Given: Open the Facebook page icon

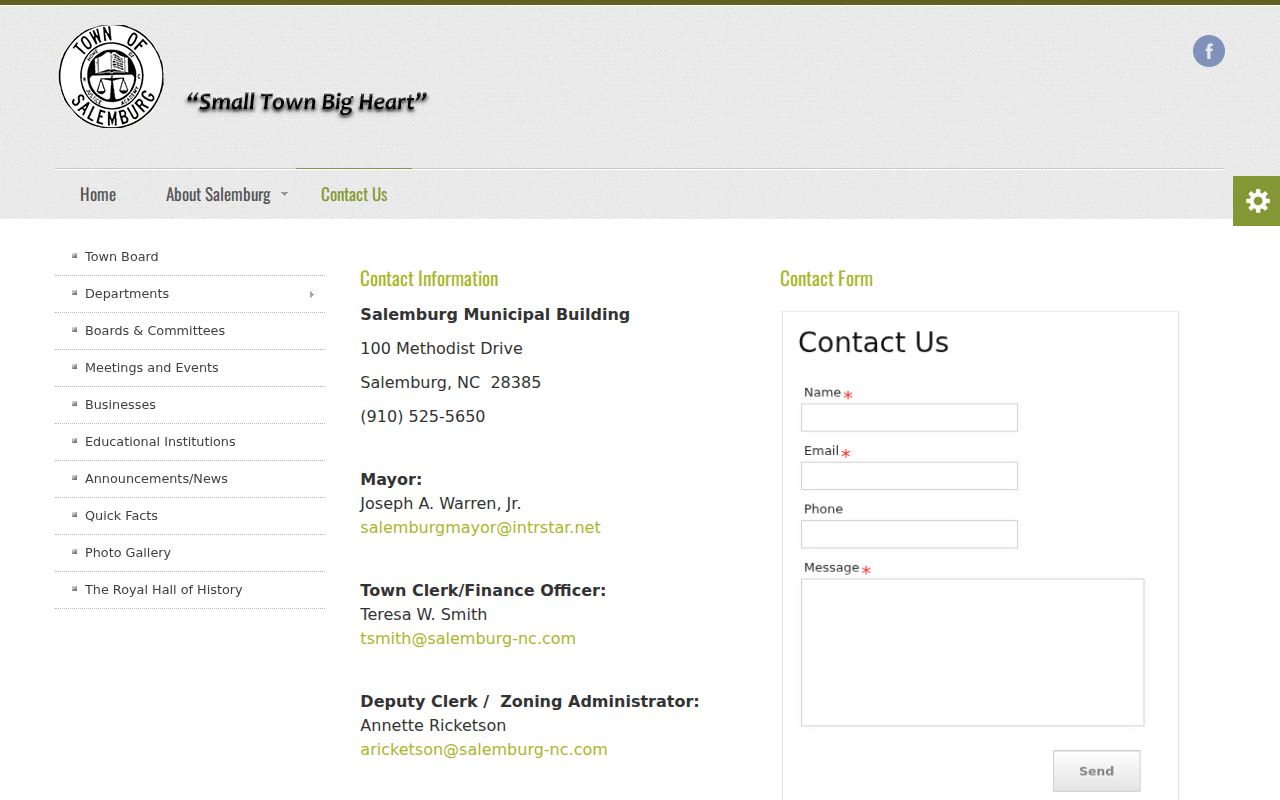Looking at the screenshot, I should (x=1209, y=51).
